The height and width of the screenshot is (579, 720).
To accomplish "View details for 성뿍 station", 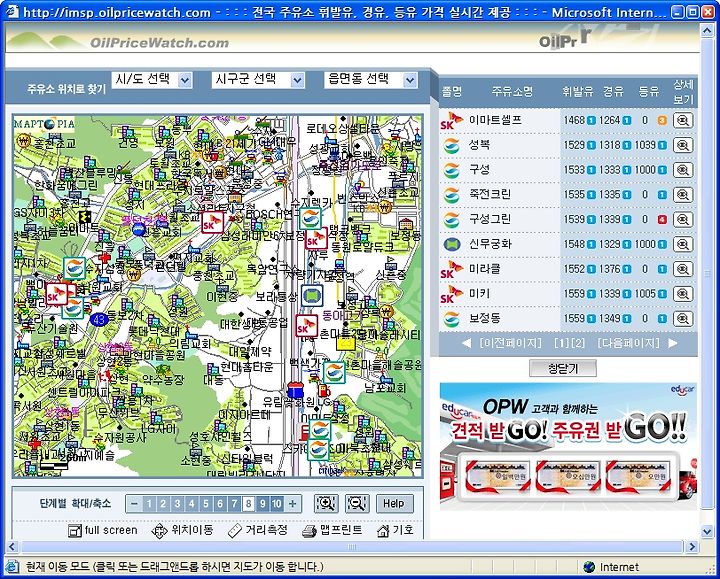I will tap(683, 146).
